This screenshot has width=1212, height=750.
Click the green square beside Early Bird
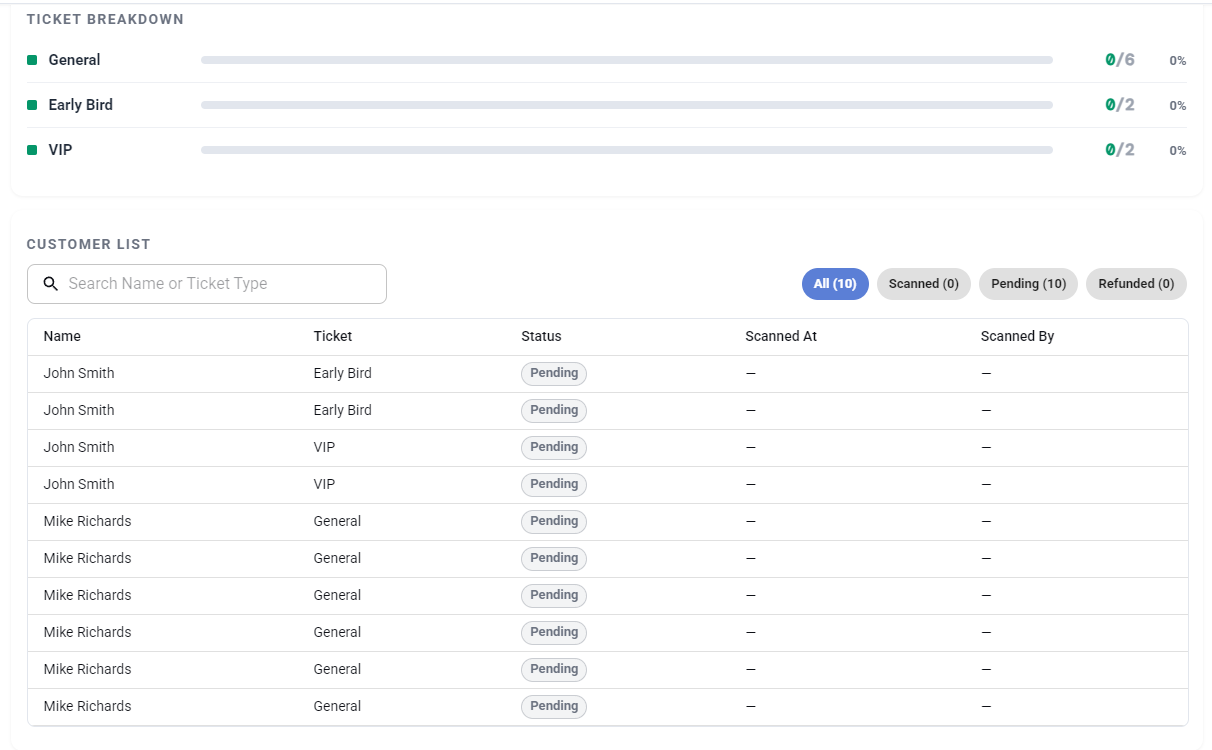[x=32, y=105]
